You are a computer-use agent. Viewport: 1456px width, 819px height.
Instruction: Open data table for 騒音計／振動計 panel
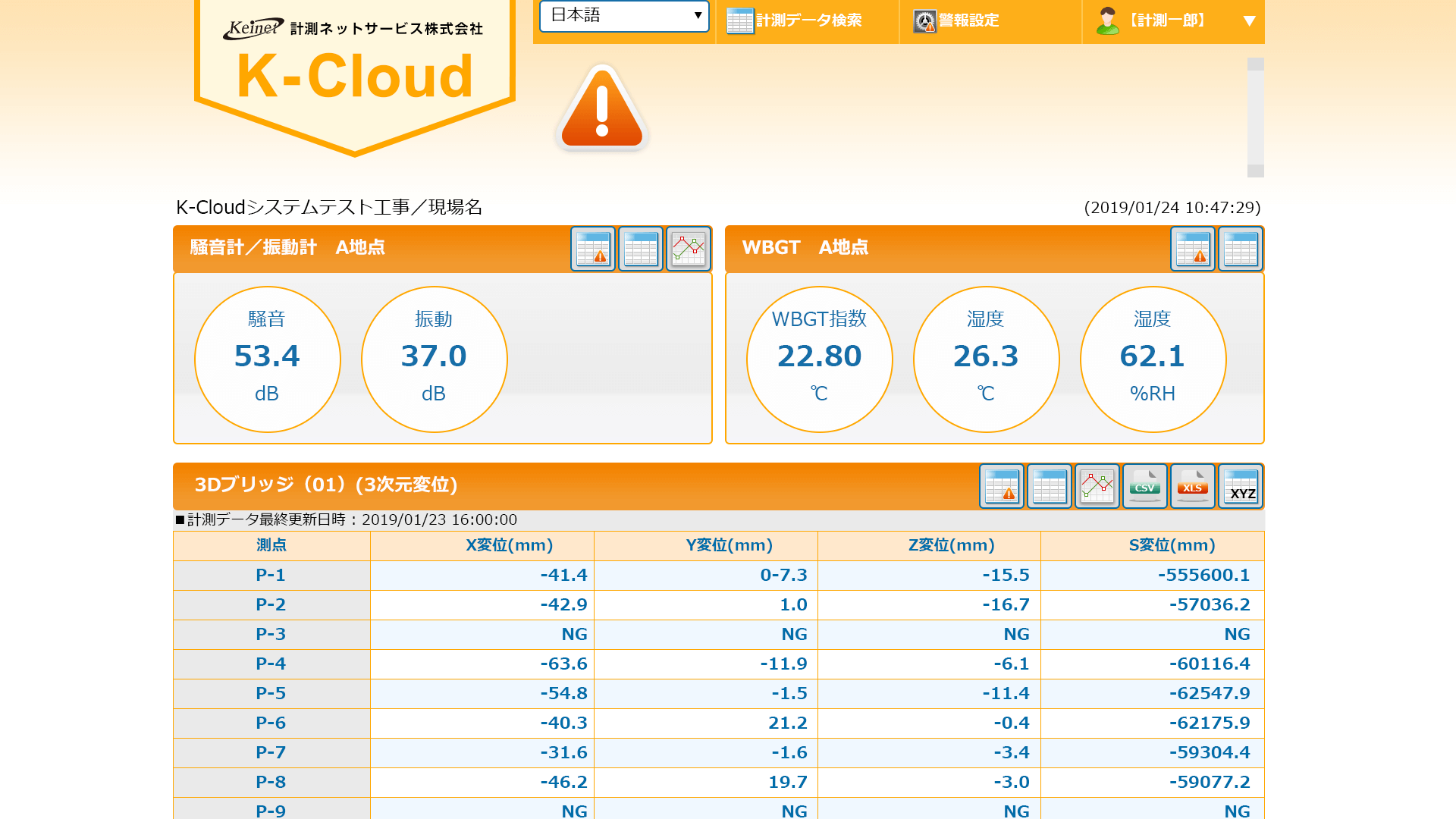pos(641,249)
